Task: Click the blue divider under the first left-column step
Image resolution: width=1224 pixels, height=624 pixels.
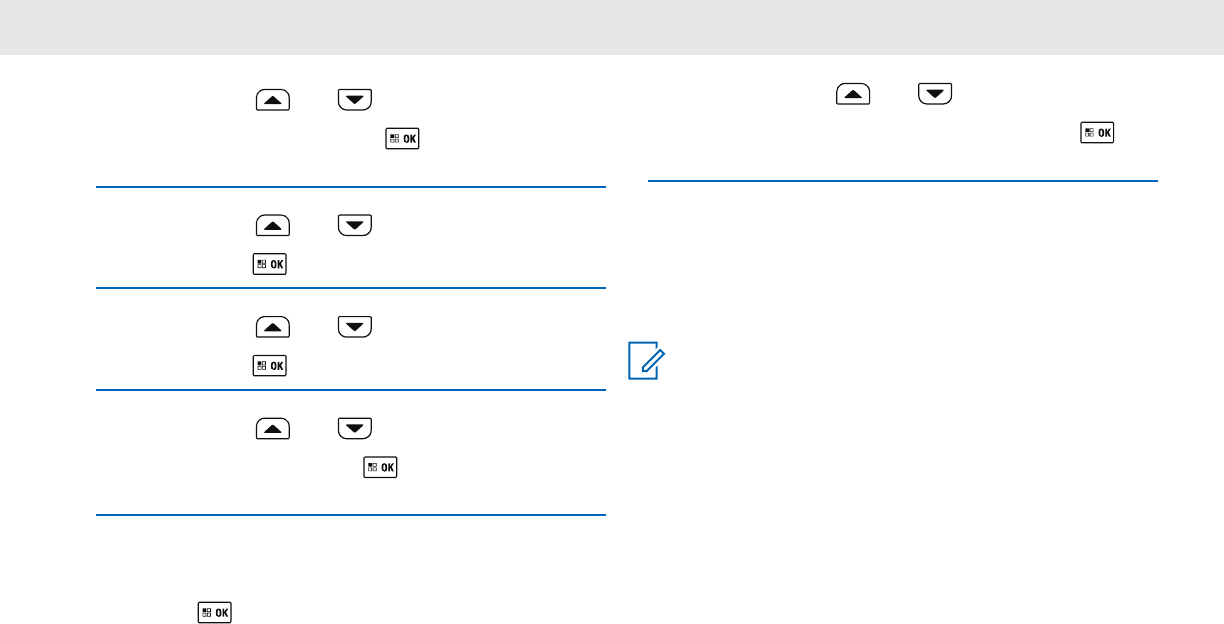Action: click(351, 186)
